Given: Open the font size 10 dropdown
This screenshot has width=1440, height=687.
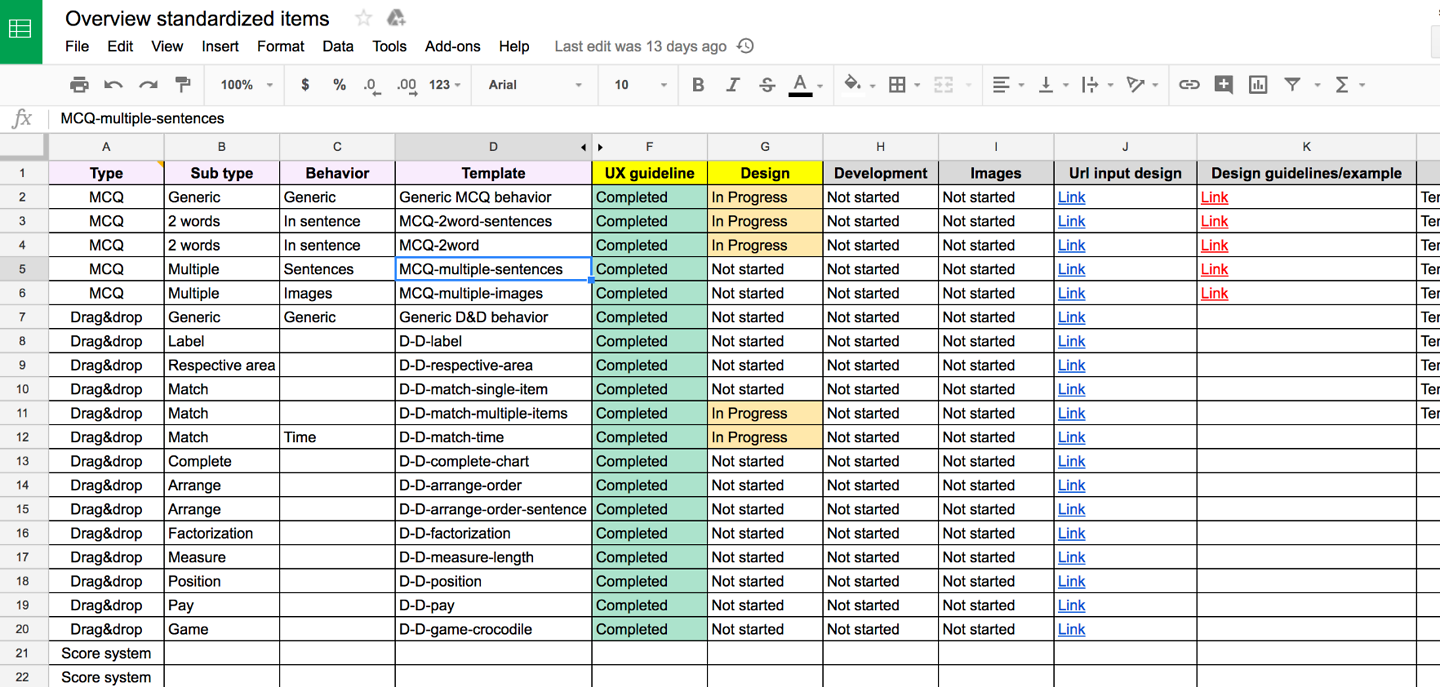Looking at the screenshot, I should pos(640,85).
